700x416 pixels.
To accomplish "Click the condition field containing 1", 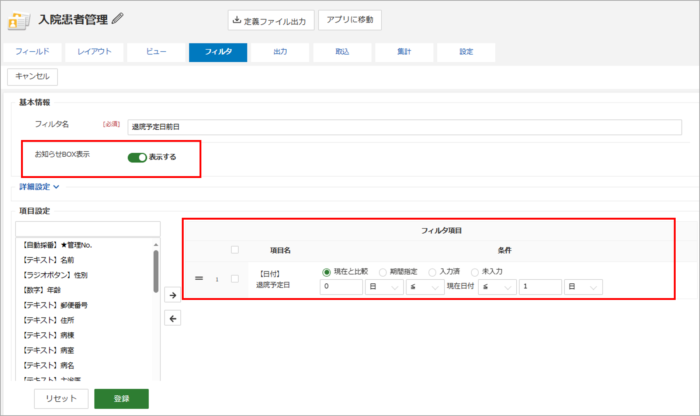I will tap(540, 287).
